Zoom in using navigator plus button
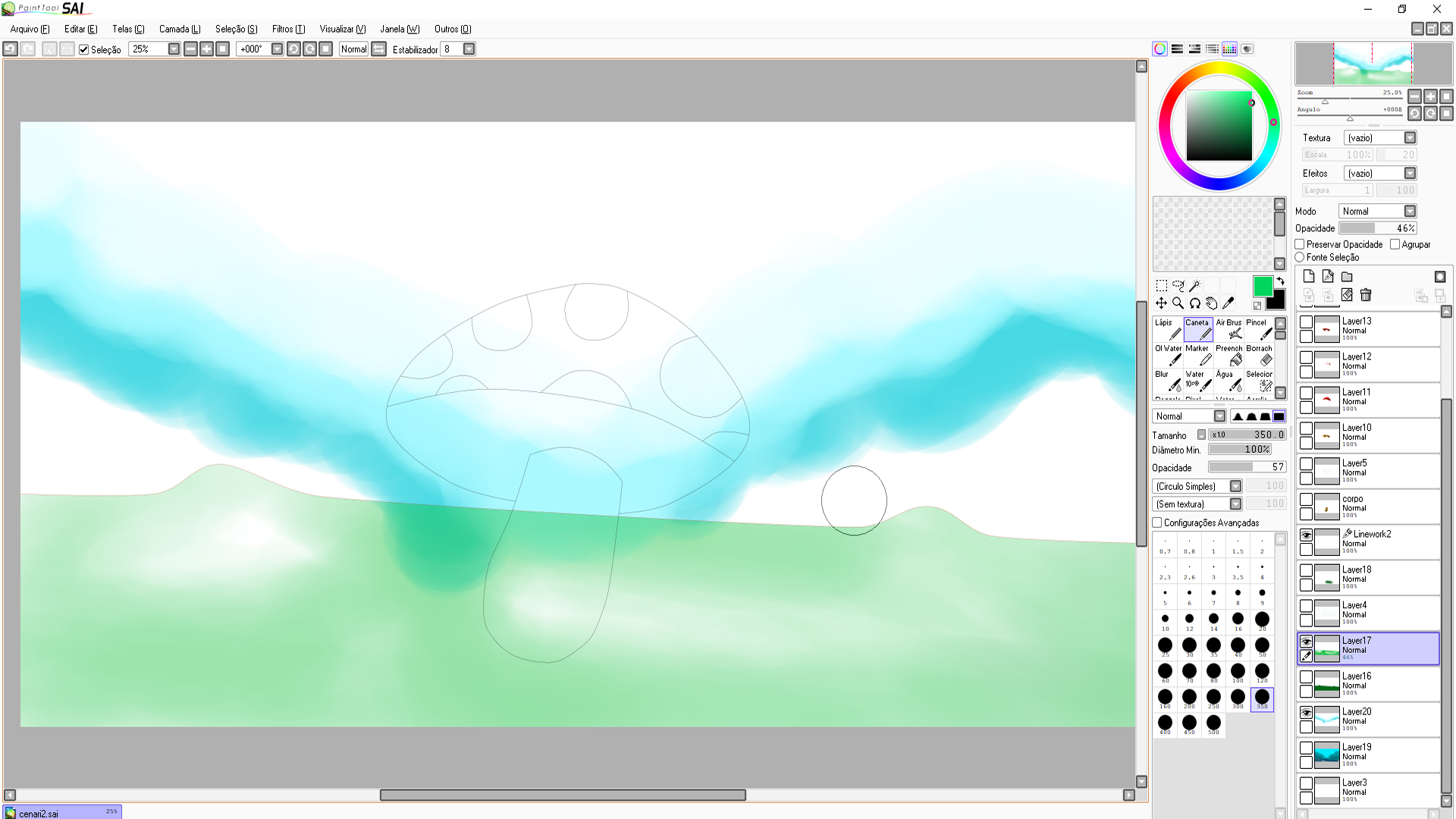 pyautogui.click(x=1430, y=96)
